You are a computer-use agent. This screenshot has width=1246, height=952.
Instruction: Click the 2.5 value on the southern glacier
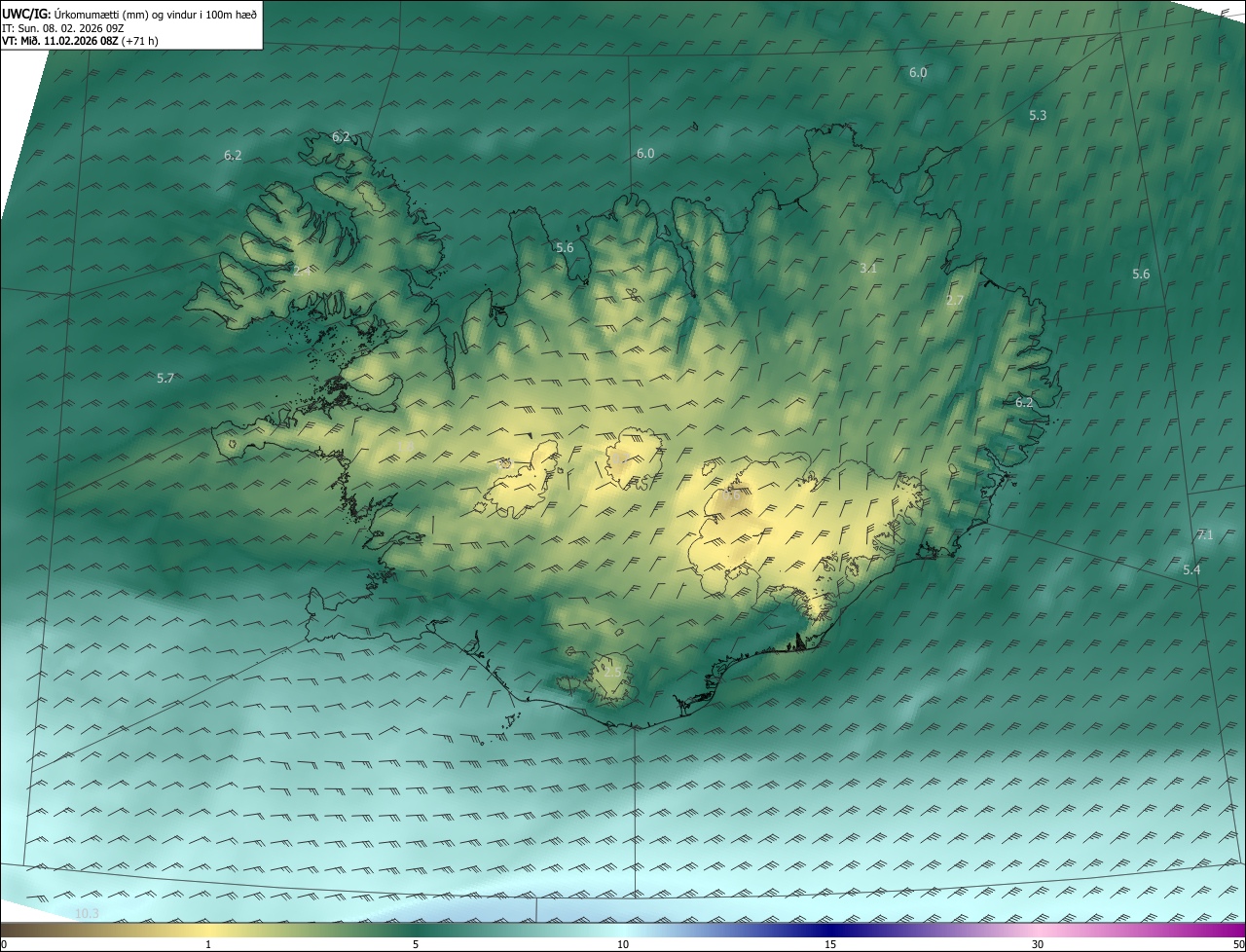coord(611,672)
